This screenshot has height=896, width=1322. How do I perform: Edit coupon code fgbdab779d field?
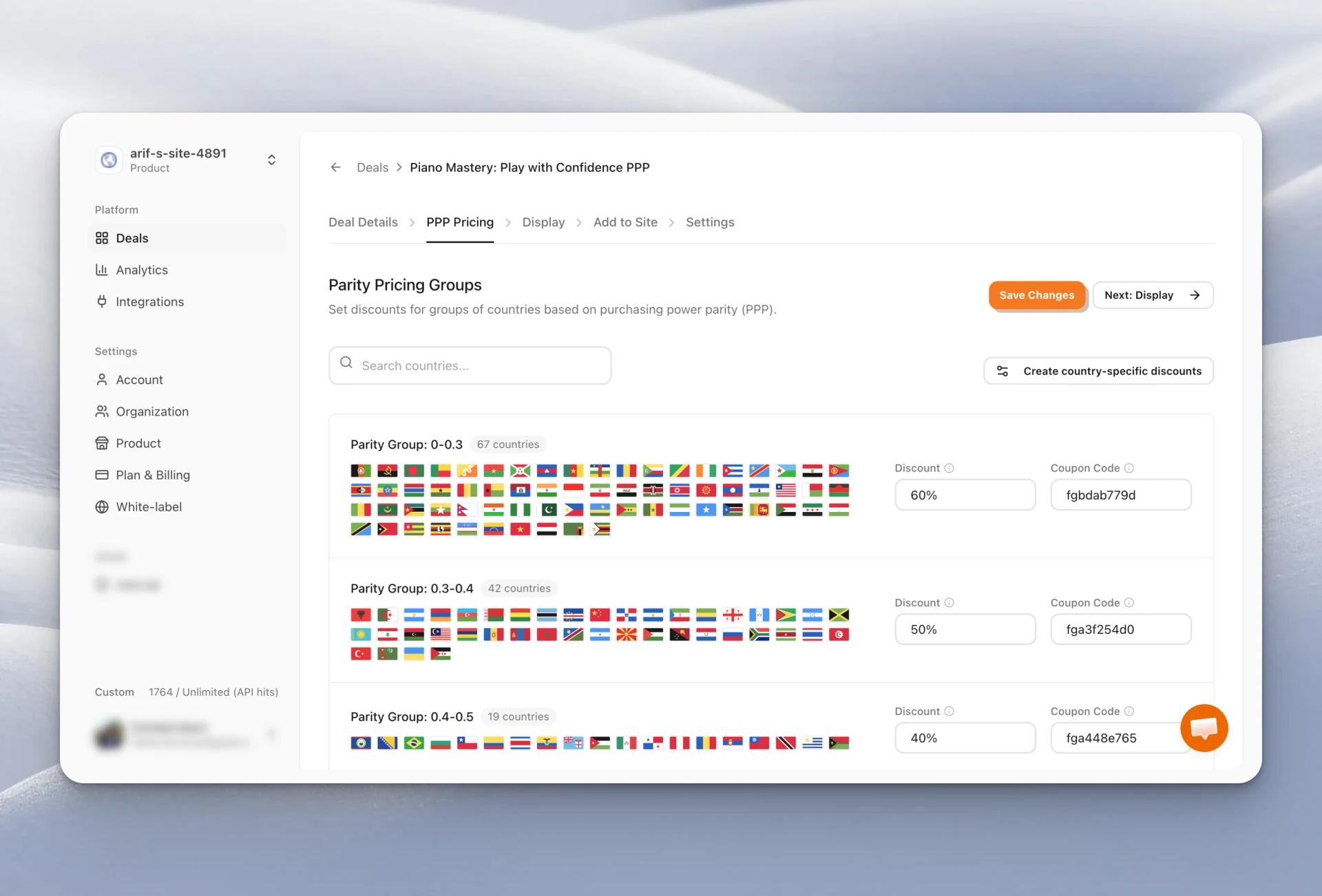[1121, 495]
